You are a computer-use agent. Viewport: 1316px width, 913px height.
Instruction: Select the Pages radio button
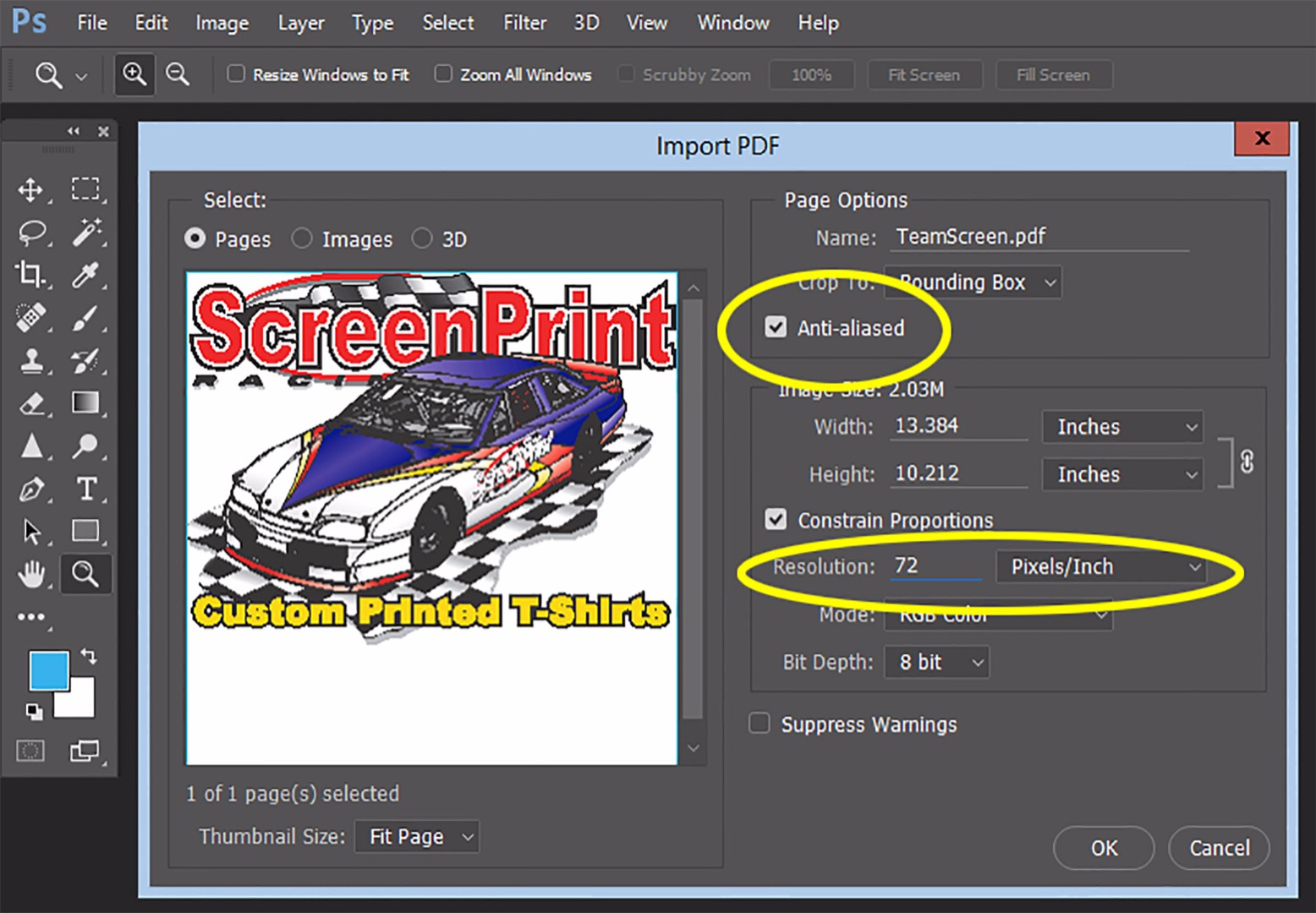pyautogui.click(x=195, y=239)
